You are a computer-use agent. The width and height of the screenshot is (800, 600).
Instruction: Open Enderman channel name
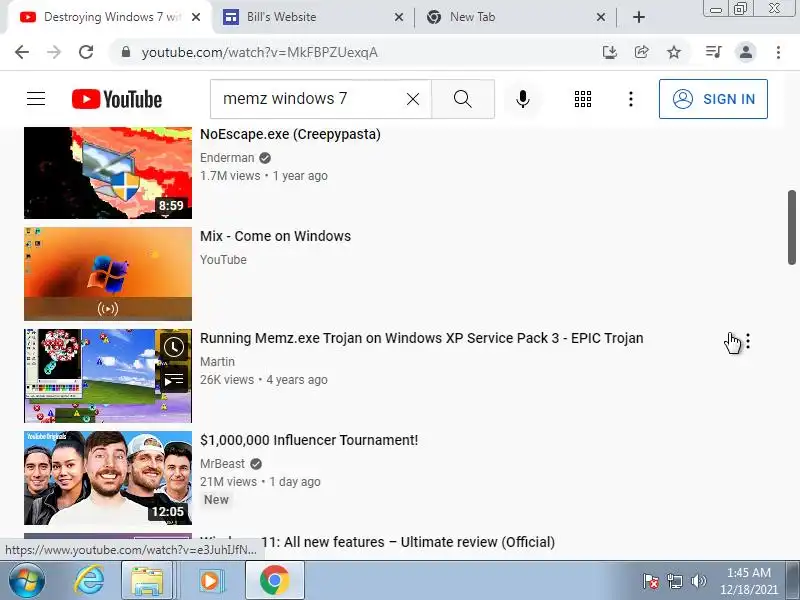227,158
